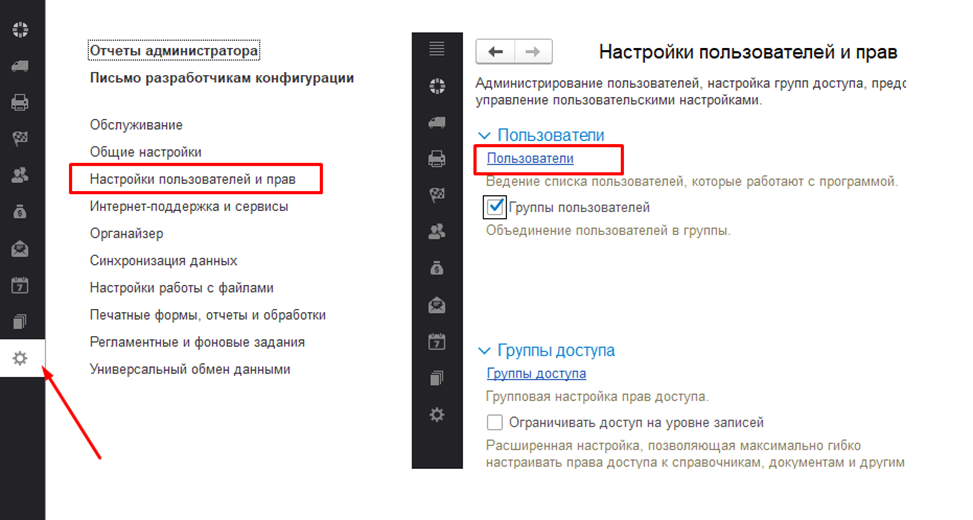Collapse the Группы доступа section chevron

(x=485, y=351)
